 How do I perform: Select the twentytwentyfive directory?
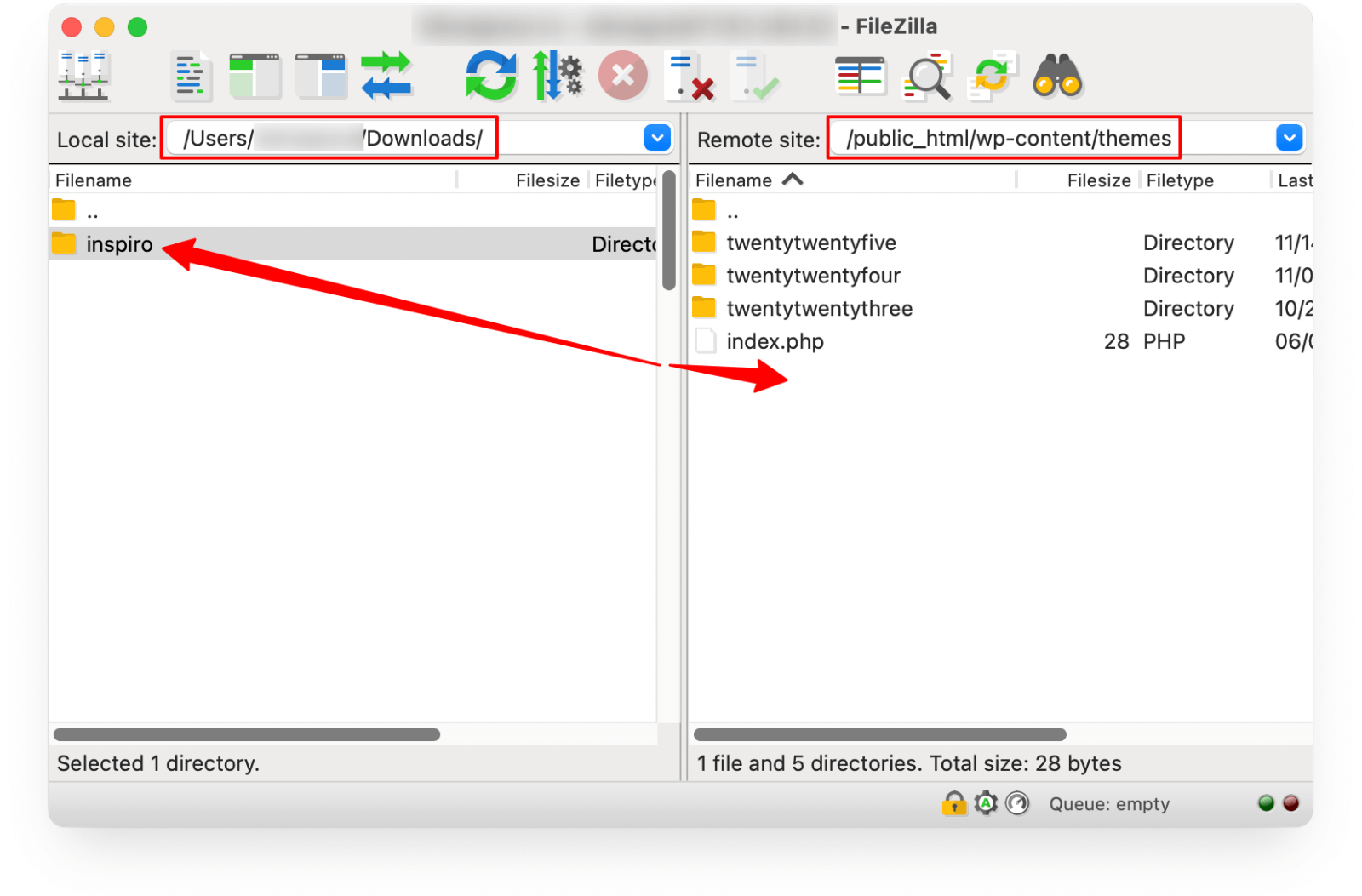[x=1001, y=243]
